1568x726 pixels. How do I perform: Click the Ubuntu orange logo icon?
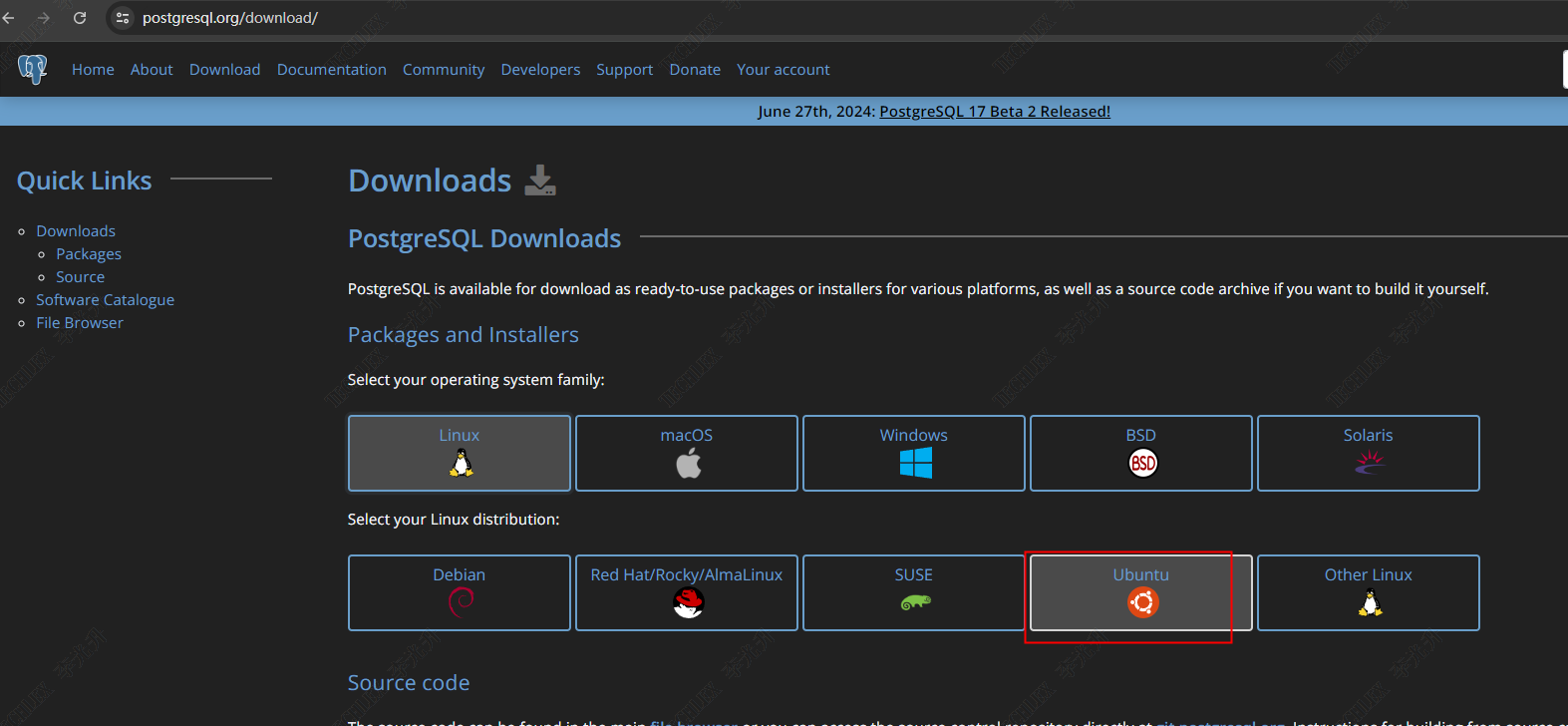[1142, 602]
